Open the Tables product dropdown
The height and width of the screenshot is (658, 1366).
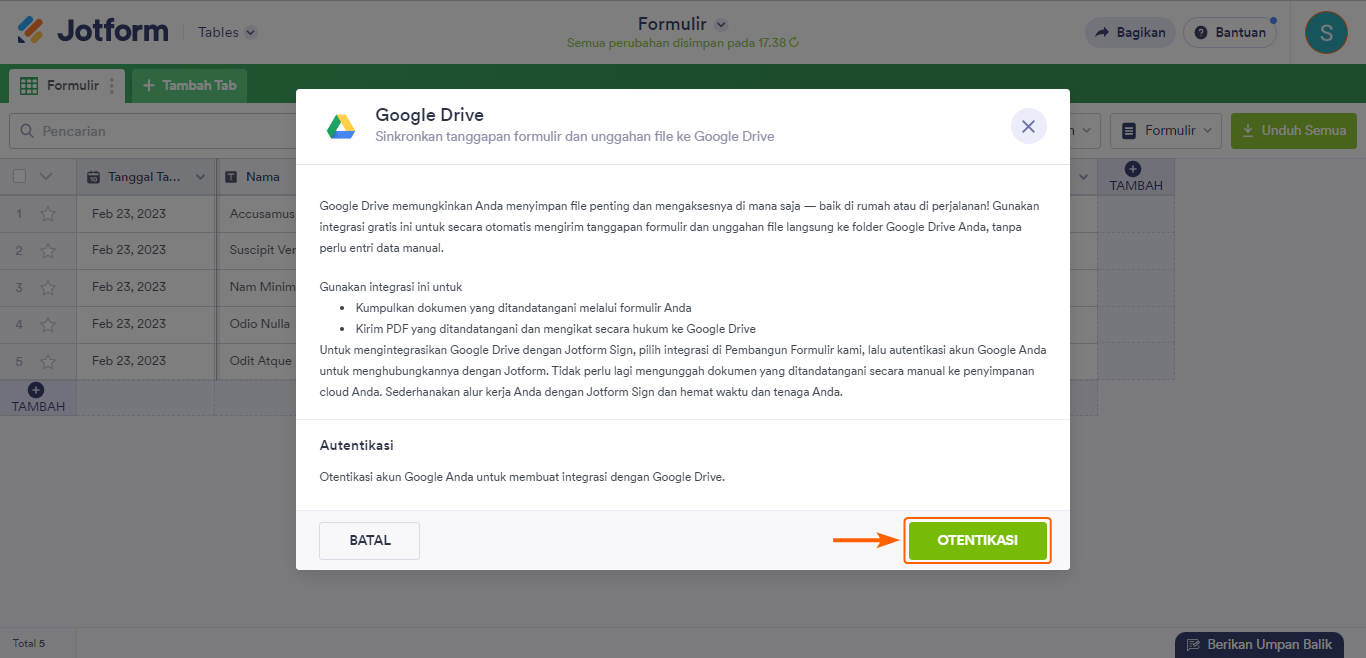pos(227,32)
